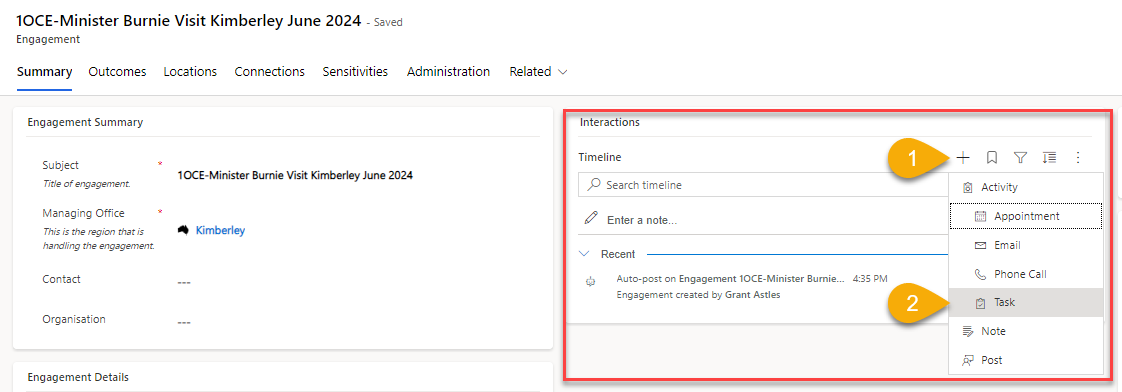The width and height of the screenshot is (1122, 392).
Task: Click the timeline sort order icon
Action: coord(1049,157)
